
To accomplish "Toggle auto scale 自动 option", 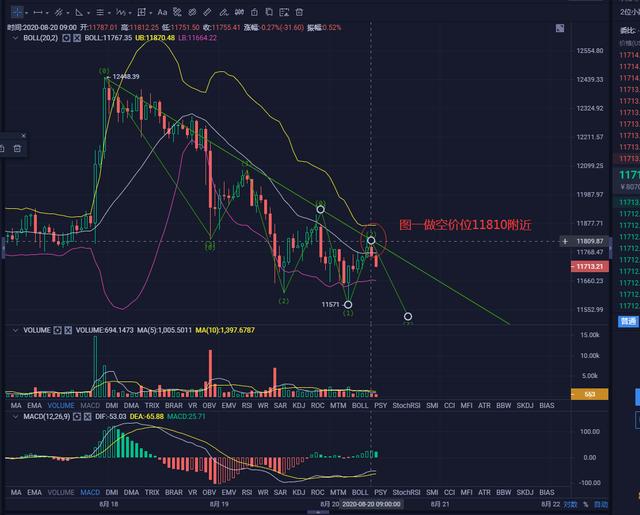I will tap(601, 504).
